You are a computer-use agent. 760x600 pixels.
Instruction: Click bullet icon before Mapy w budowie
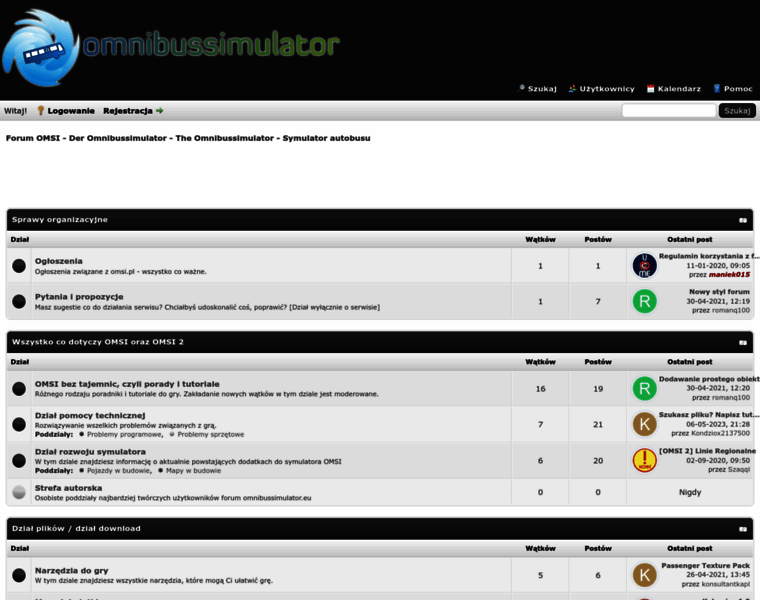coord(160,471)
